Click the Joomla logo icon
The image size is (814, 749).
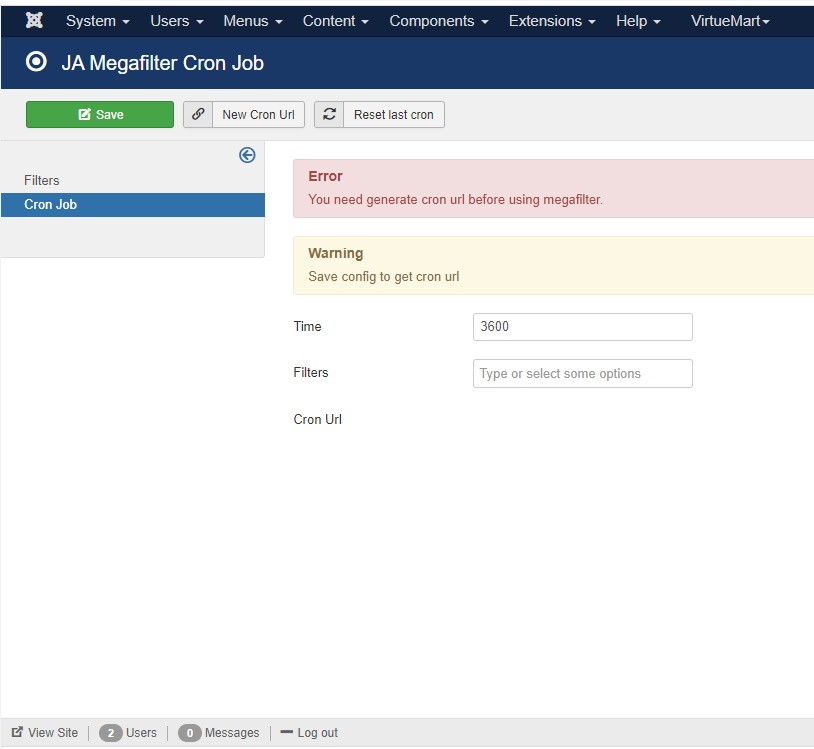click(34, 20)
